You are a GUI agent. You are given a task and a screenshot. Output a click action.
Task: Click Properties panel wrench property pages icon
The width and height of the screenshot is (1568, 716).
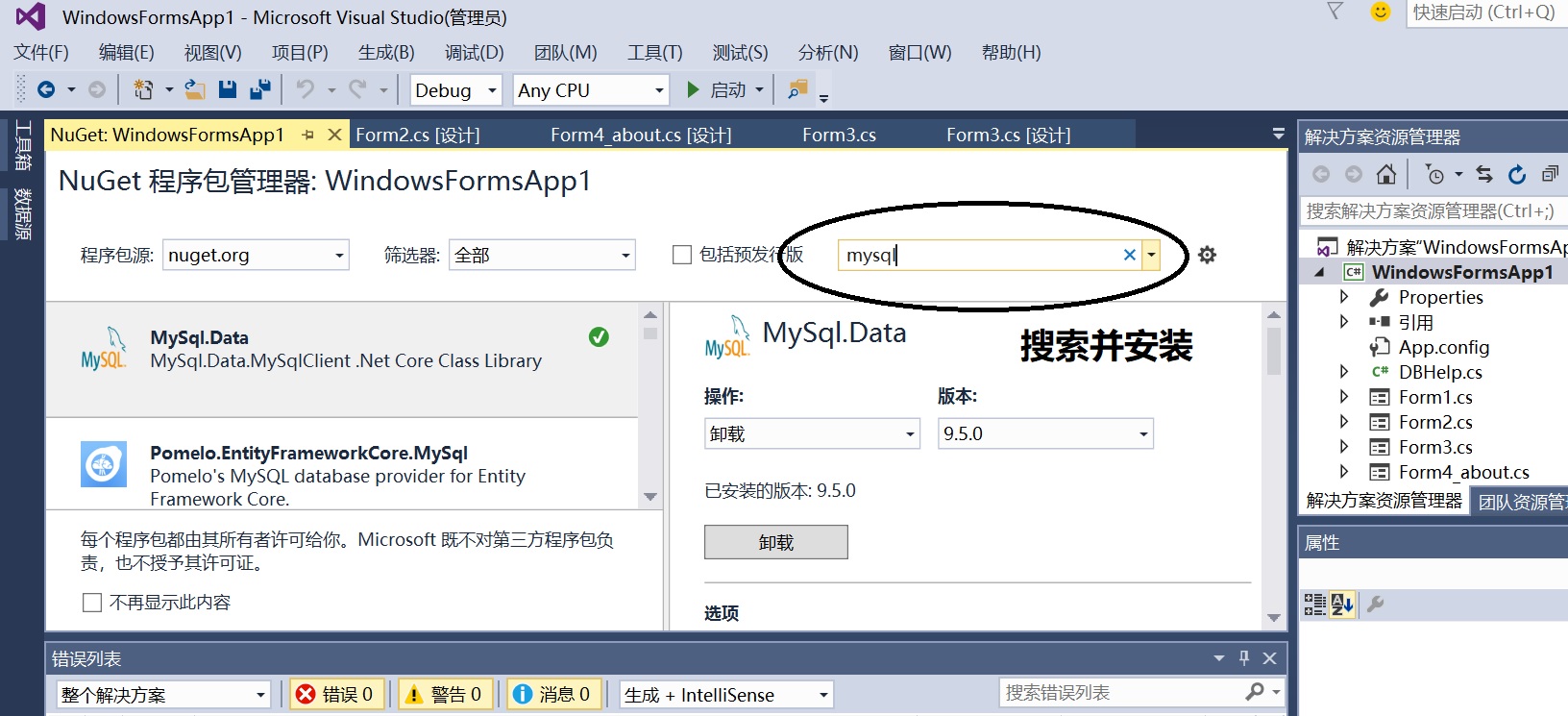coord(1375,604)
